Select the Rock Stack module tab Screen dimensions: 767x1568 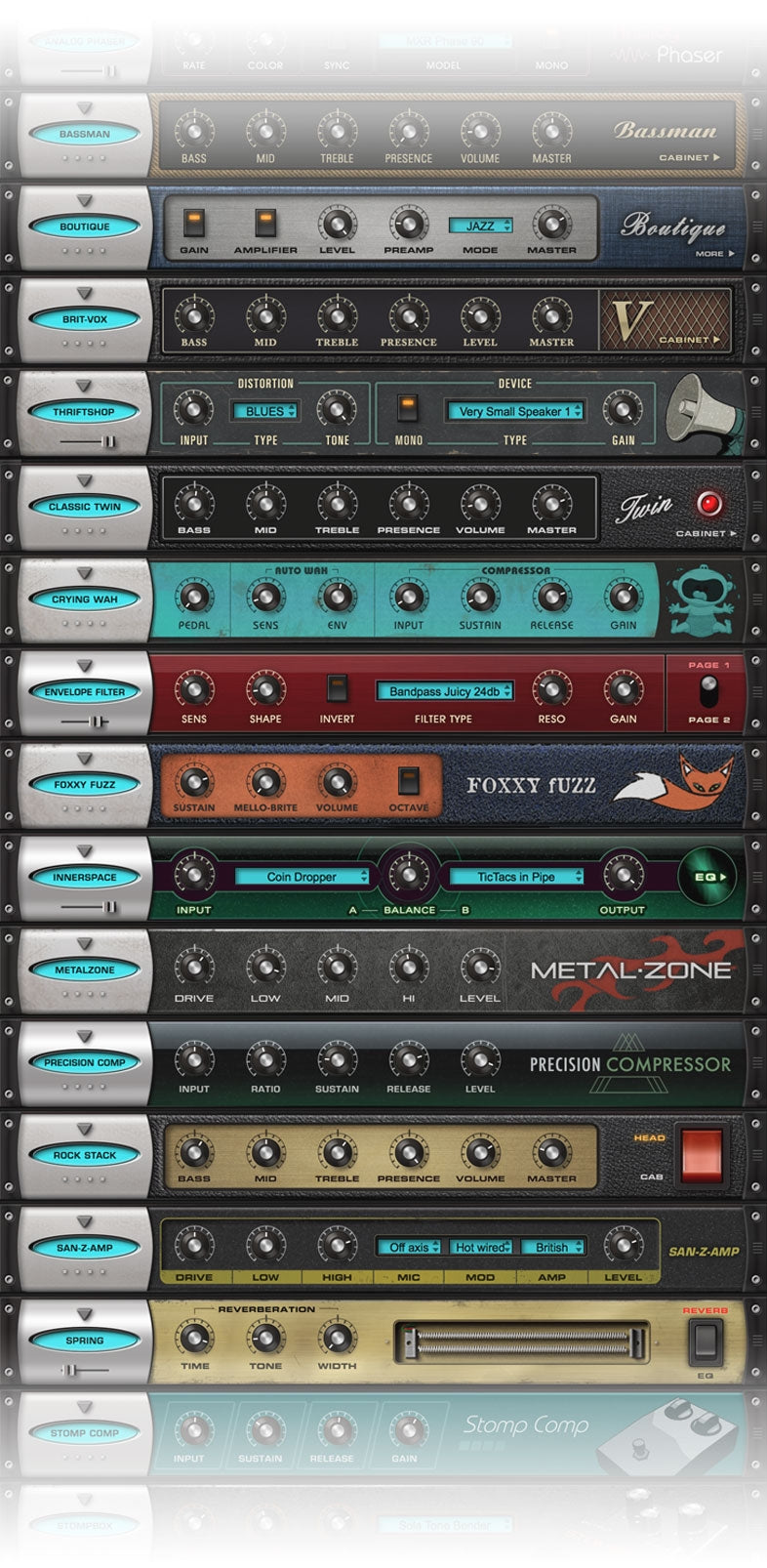[85, 1155]
